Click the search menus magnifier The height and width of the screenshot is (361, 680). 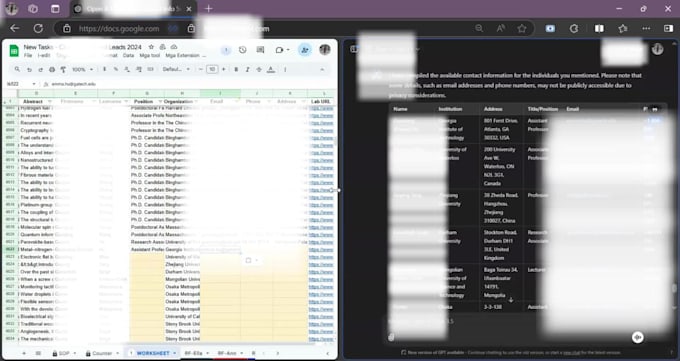tap(17, 69)
